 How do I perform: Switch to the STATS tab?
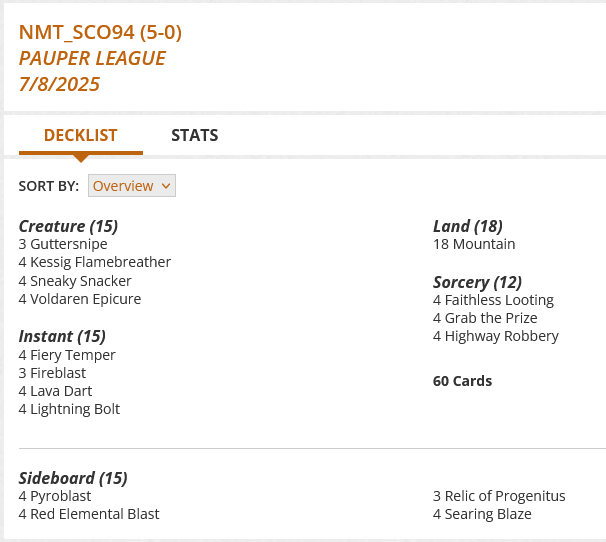coord(194,135)
